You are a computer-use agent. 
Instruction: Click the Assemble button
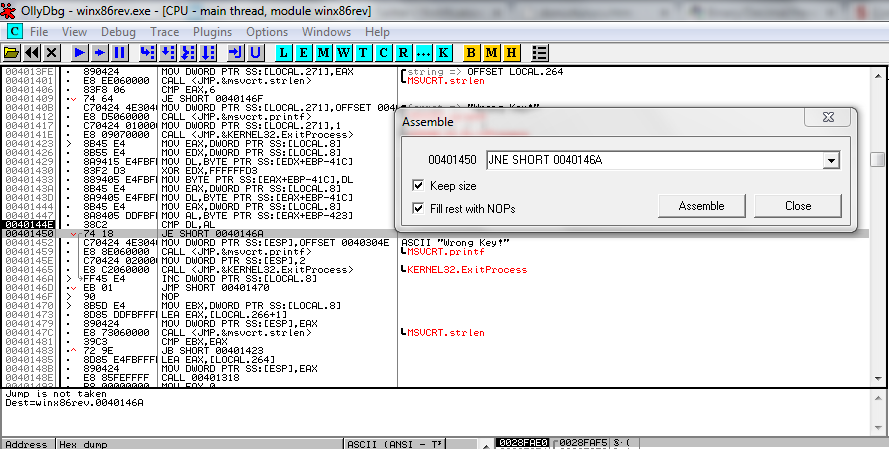(701, 206)
